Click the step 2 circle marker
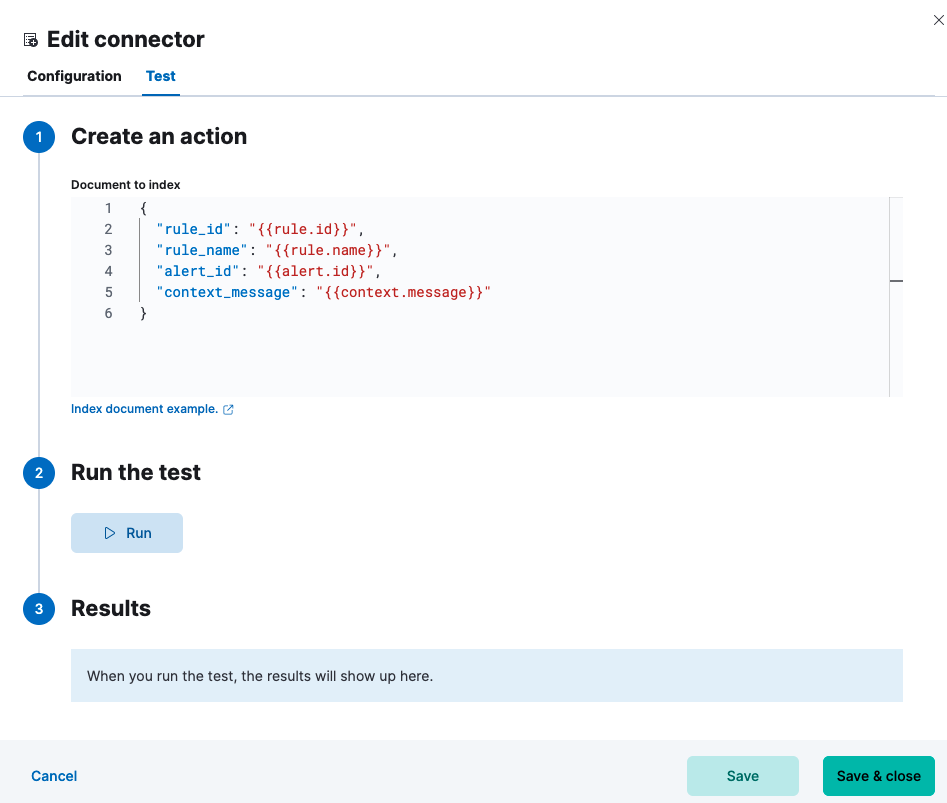 39,473
